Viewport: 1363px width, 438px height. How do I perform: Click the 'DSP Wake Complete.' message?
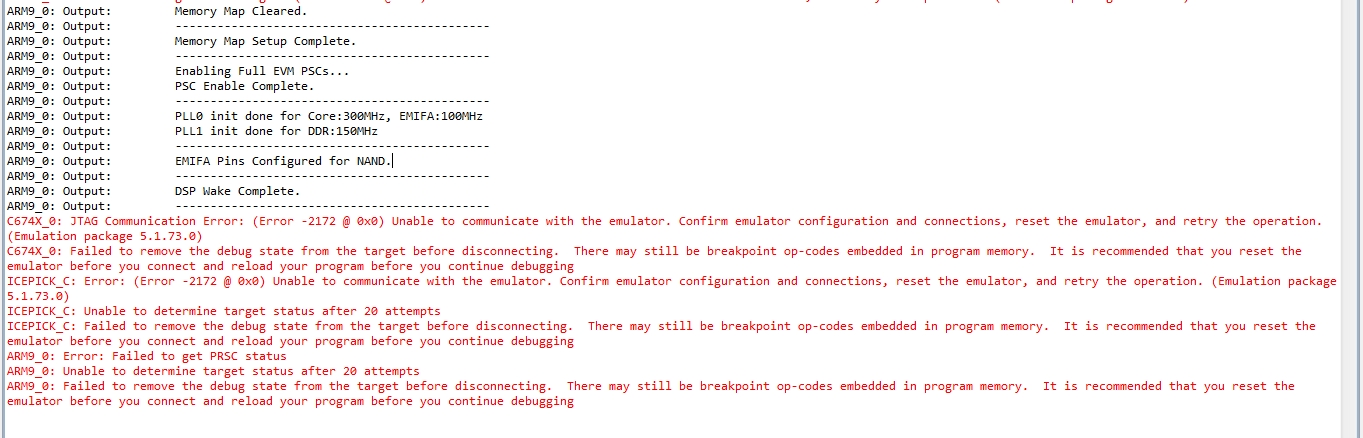click(x=237, y=191)
